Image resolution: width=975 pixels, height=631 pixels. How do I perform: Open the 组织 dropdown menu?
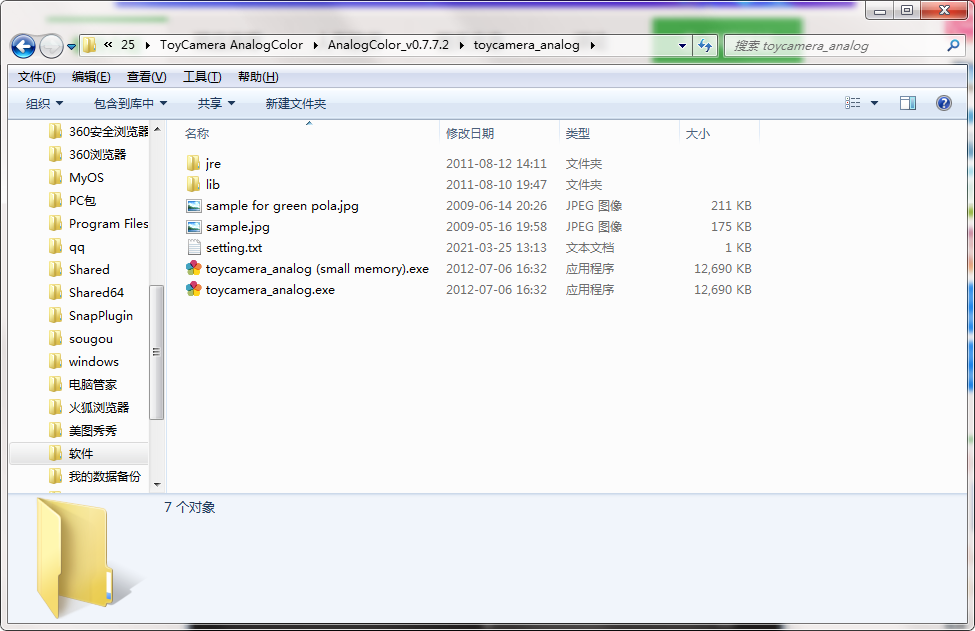coord(44,103)
